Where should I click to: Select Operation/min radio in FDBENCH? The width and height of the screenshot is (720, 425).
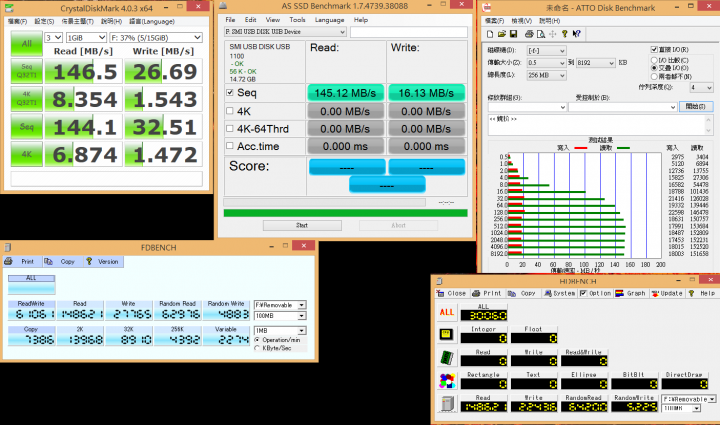point(257,340)
